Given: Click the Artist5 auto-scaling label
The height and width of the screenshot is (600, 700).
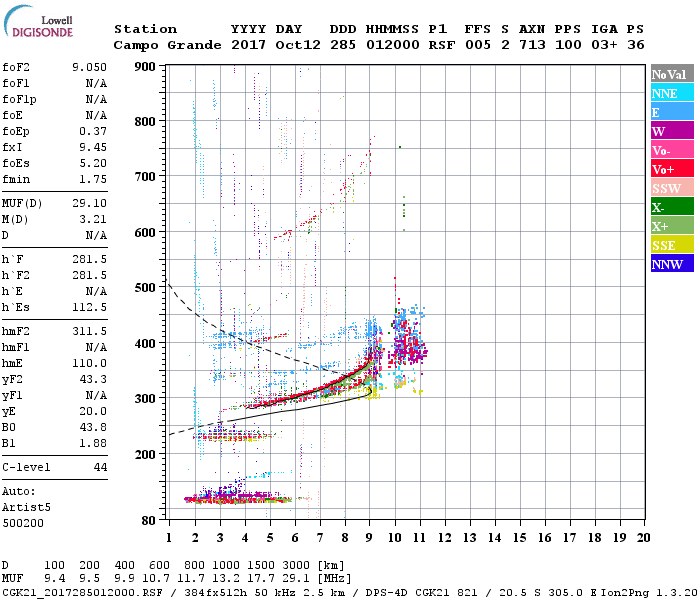Looking at the screenshot, I should [x=26, y=508].
